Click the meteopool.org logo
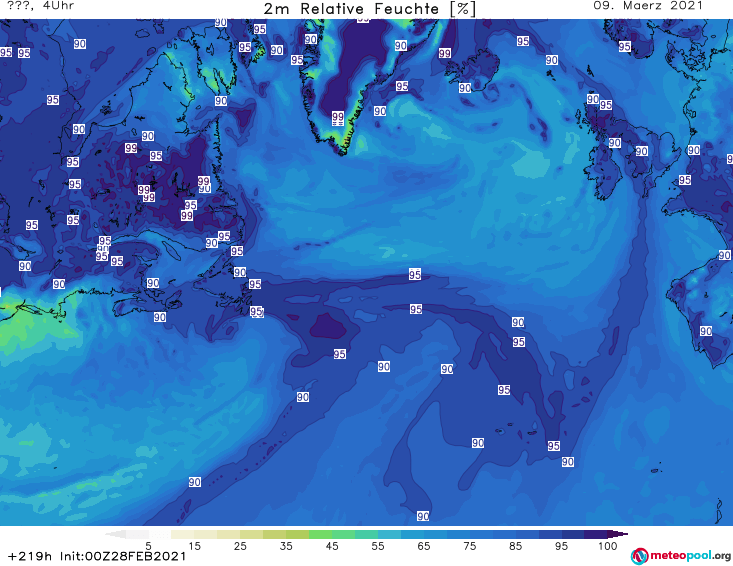 coord(681,556)
